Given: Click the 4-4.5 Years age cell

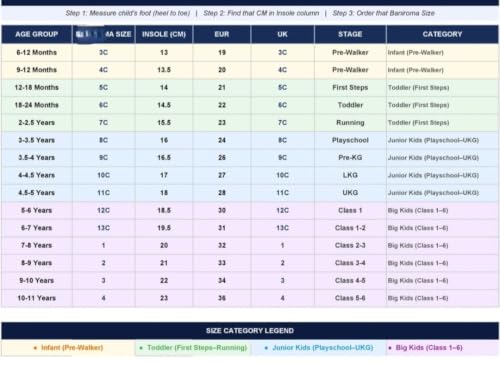Looking at the screenshot, I should click(37, 175).
